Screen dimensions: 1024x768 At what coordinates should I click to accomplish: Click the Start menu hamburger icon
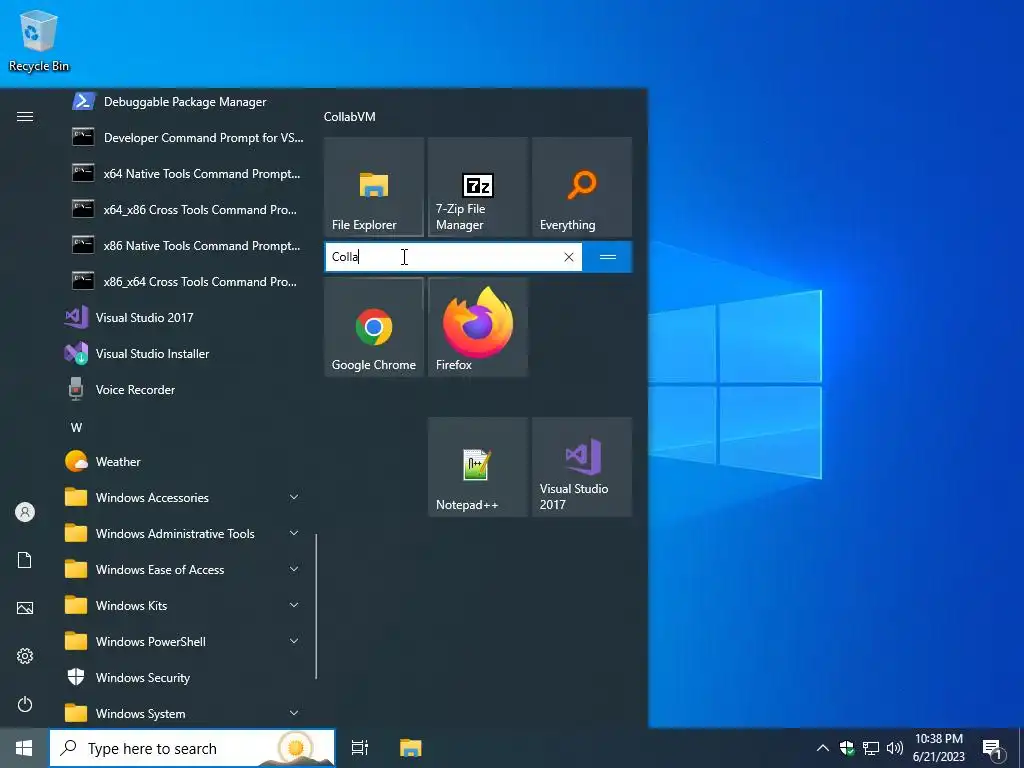(x=25, y=116)
